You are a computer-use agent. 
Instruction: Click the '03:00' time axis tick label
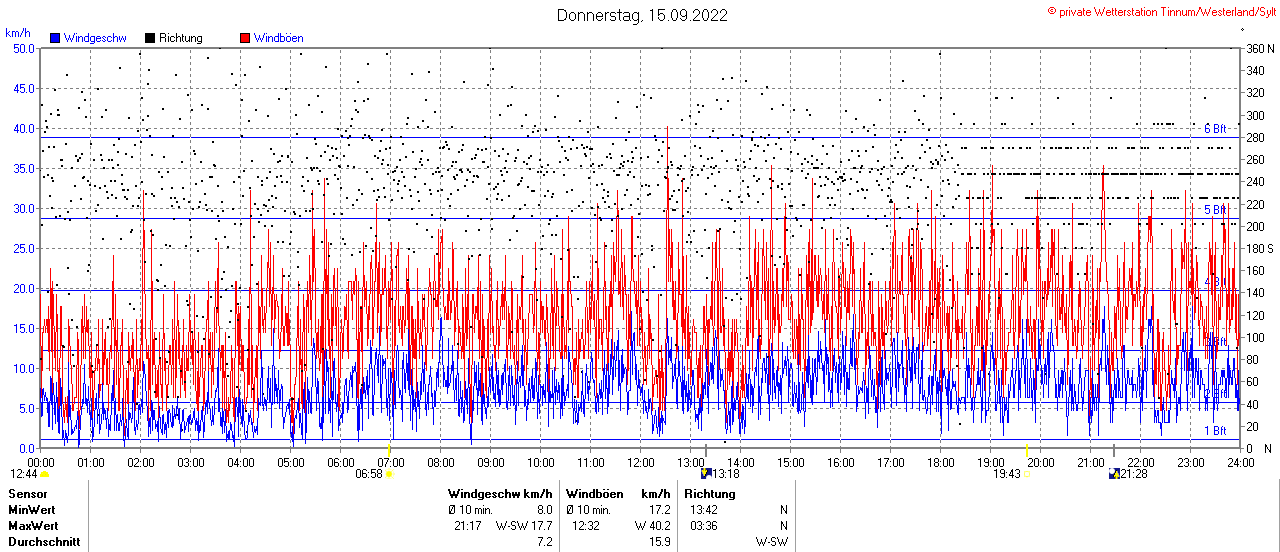click(x=190, y=463)
